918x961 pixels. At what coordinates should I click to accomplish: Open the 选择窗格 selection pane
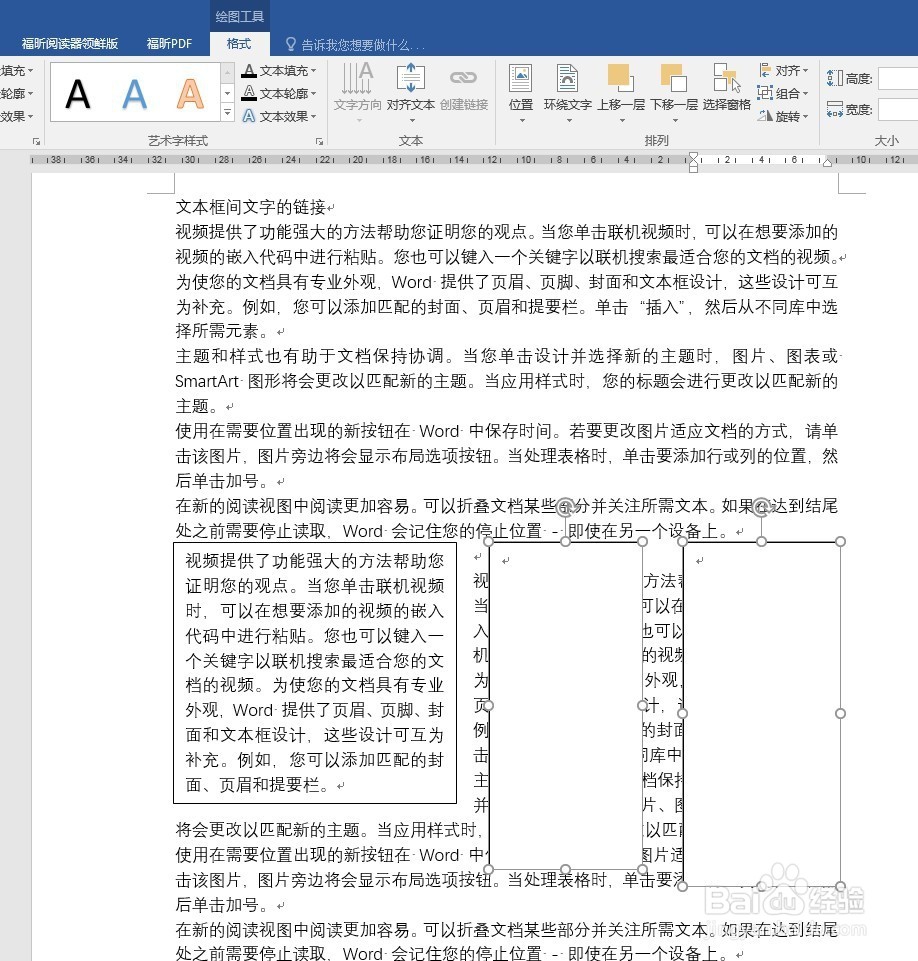726,87
